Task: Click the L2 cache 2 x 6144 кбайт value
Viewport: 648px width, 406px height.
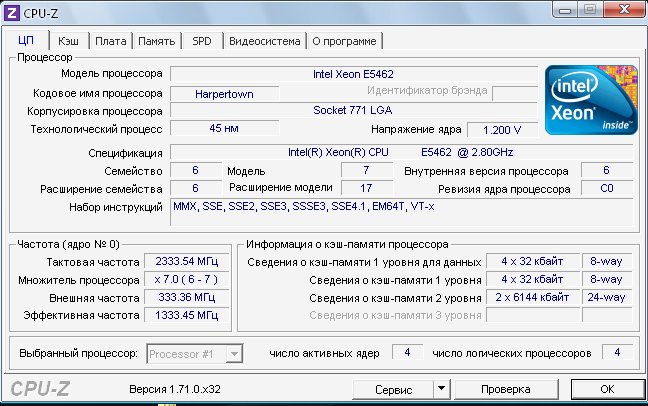Action: point(533,297)
